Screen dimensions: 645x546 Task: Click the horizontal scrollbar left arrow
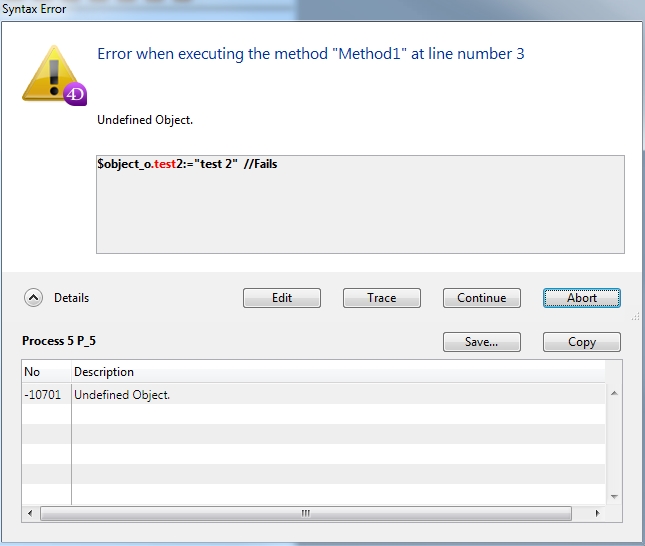pyautogui.click(x=30, y=514)
